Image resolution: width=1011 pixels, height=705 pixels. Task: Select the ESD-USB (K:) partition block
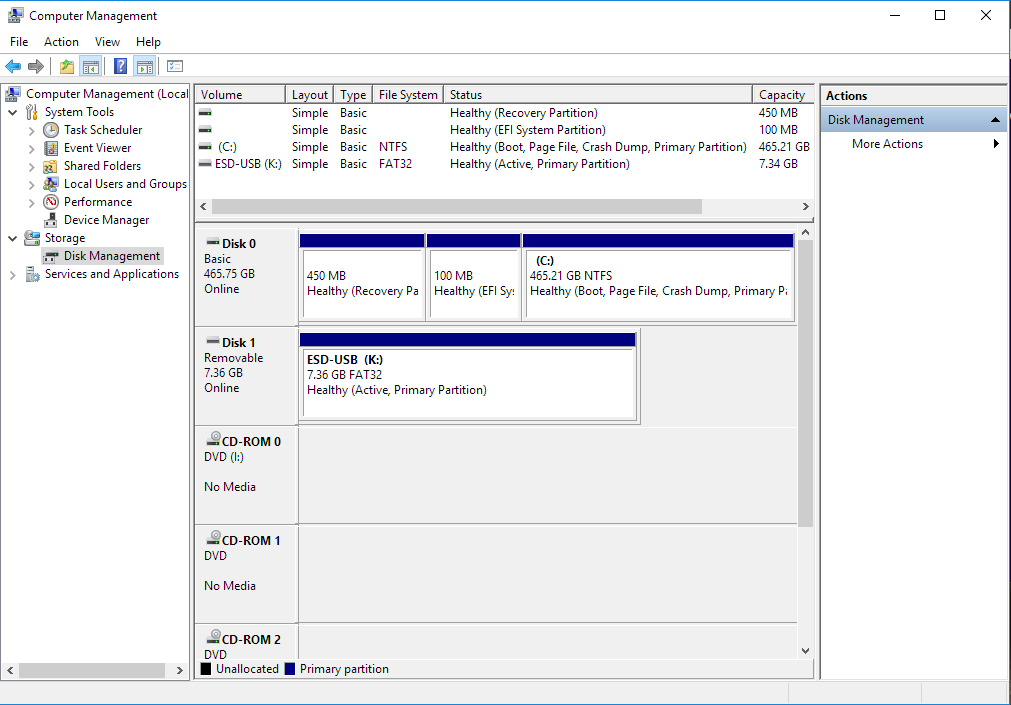point(468,382)
